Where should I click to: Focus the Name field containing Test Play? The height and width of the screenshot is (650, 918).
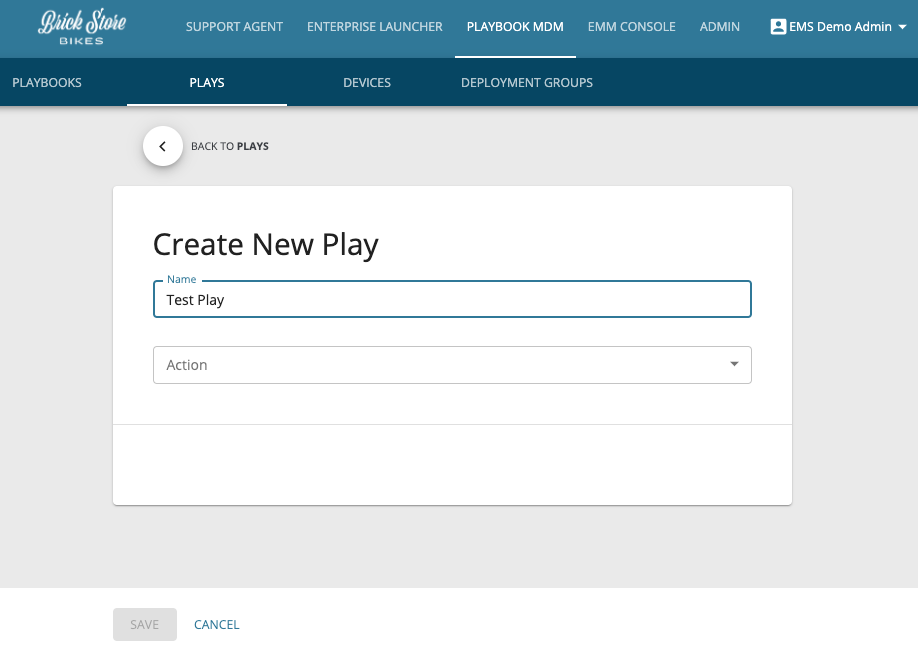[x=451, y=300]
